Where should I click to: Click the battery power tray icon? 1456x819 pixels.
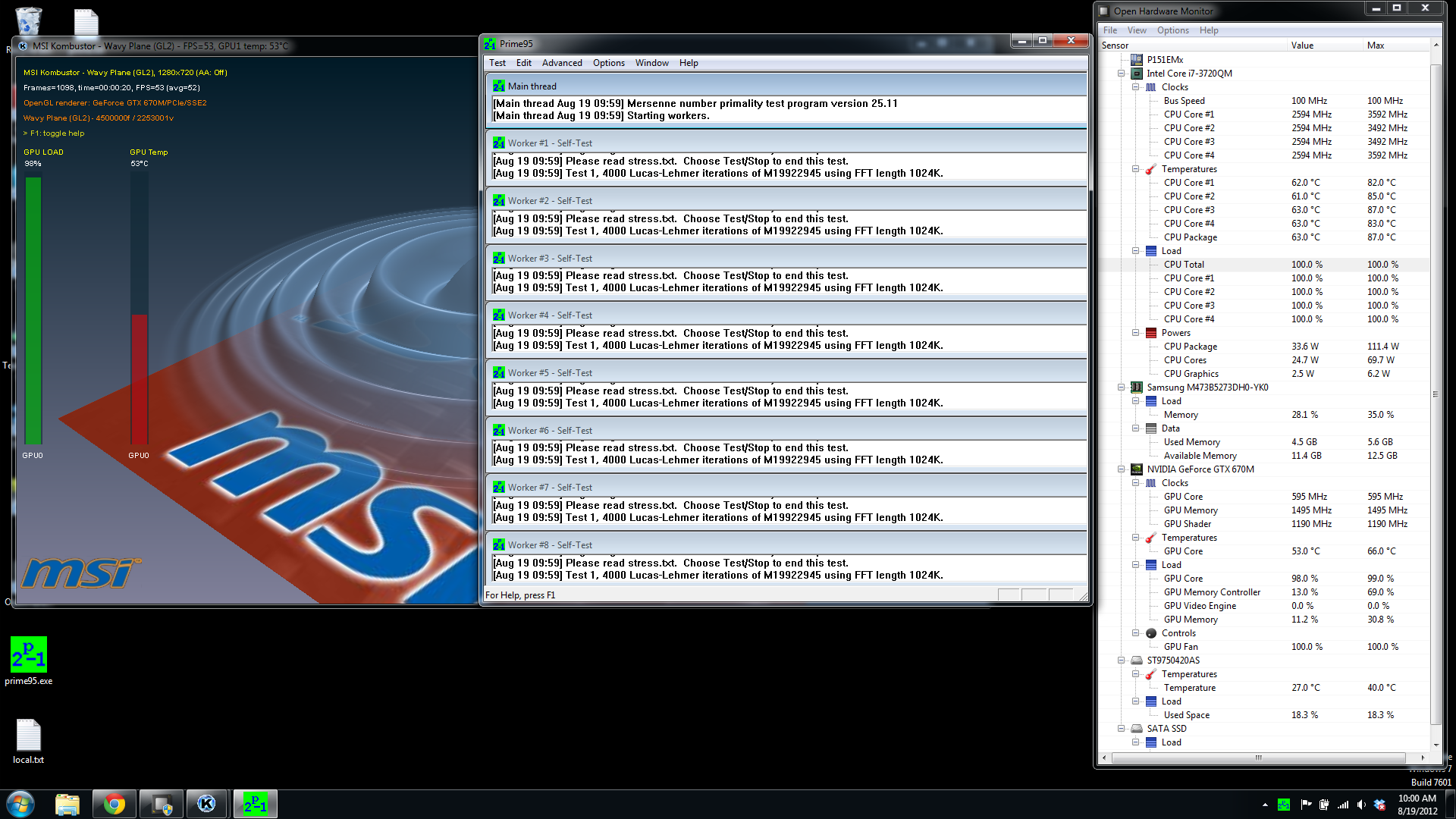coord(1324,805)
